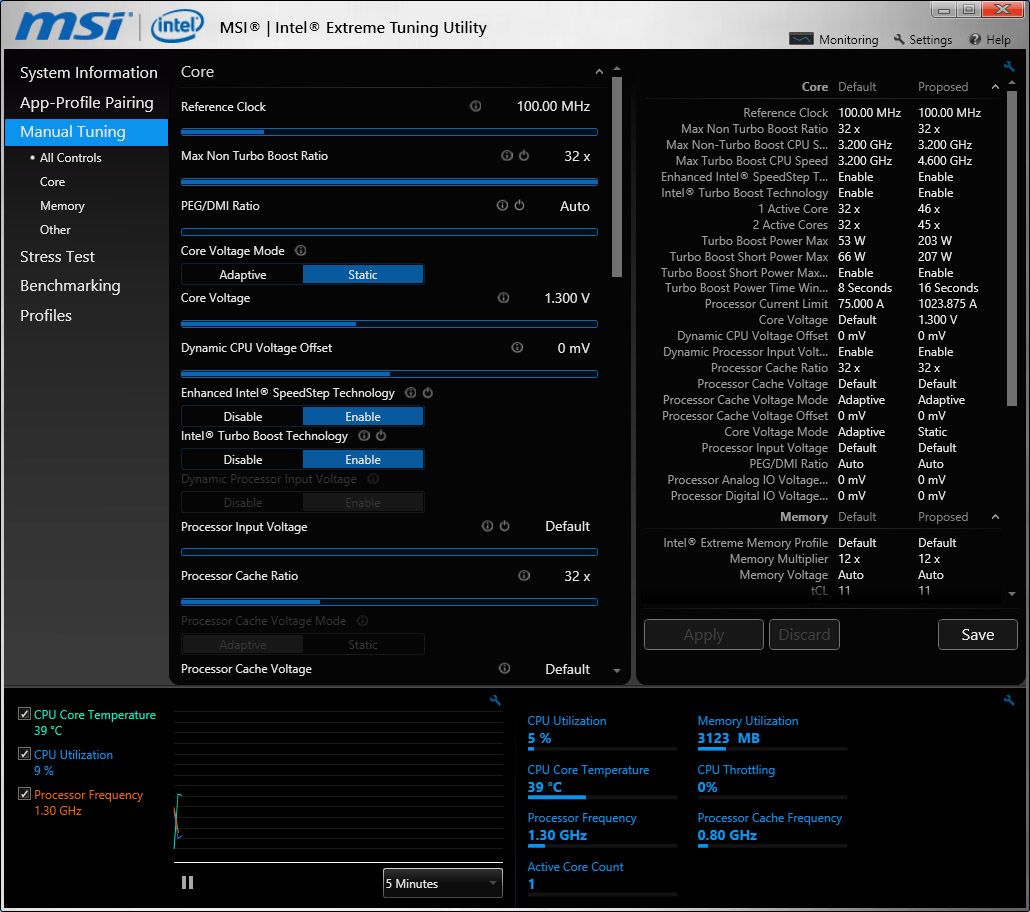Switch Core Voltage Mode to Adaptive

(x=241, y=273)
